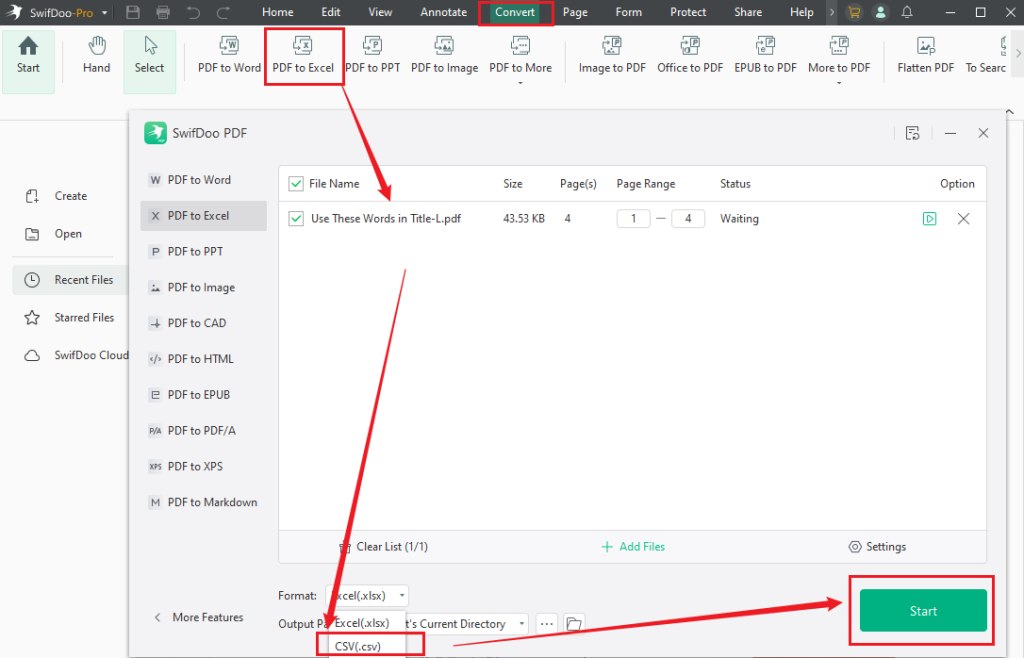The height and width of the screenshot is (658, 1024).
Task: Click the redo arrow in title bar
Action: coord(223,12)
